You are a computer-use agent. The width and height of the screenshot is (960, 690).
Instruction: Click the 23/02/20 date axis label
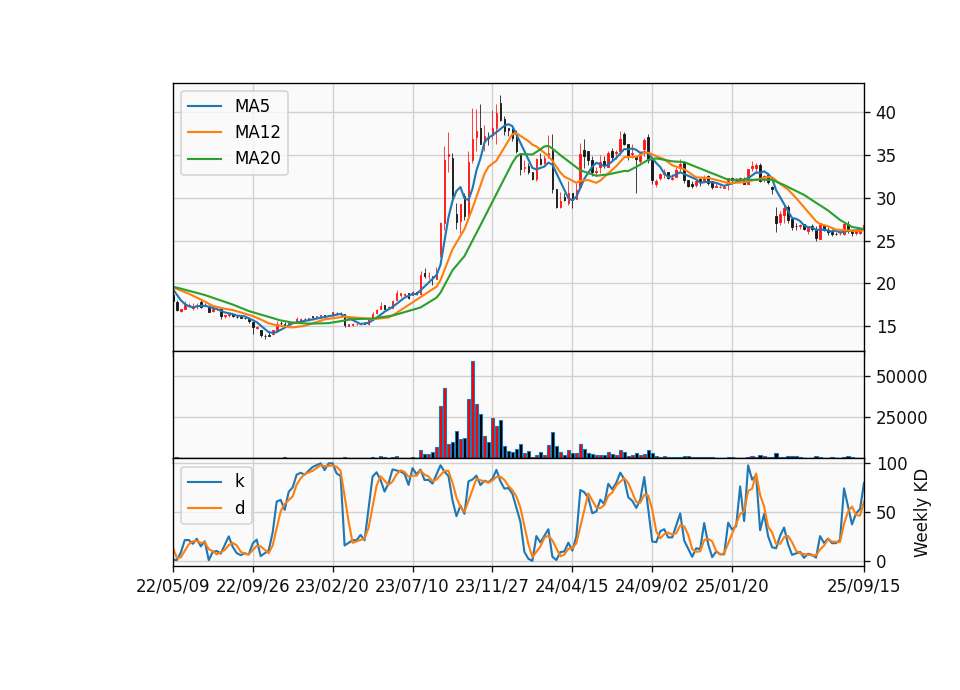click(332, 586)
